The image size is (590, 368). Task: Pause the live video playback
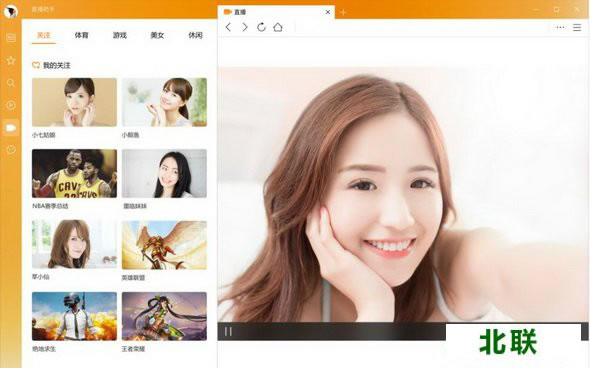pos(228,332)
